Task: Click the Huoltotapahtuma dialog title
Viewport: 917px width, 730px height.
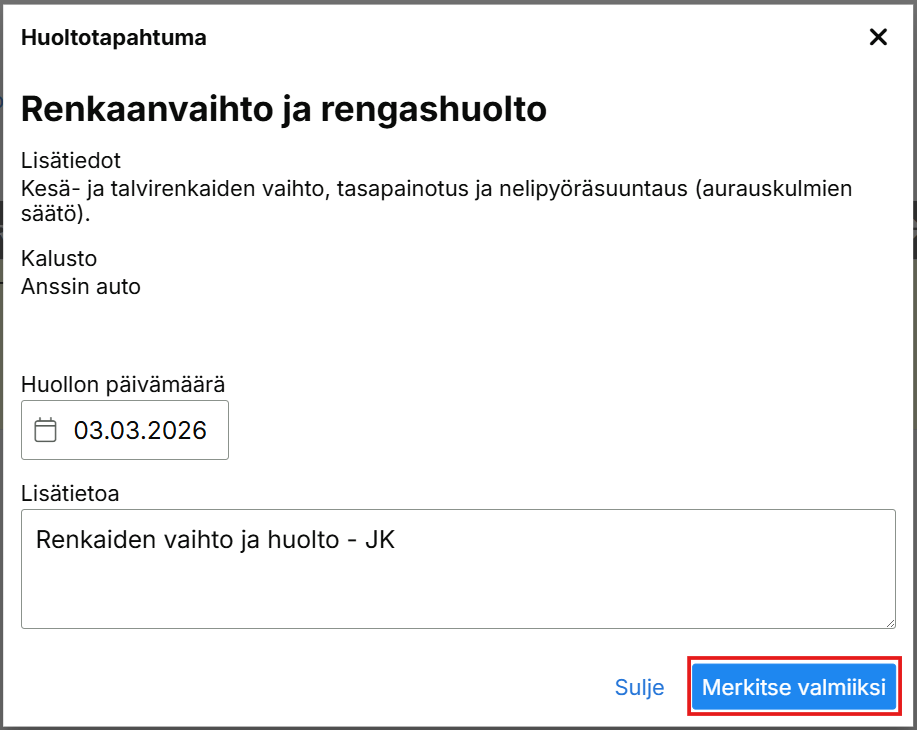Action: [113, 39]
